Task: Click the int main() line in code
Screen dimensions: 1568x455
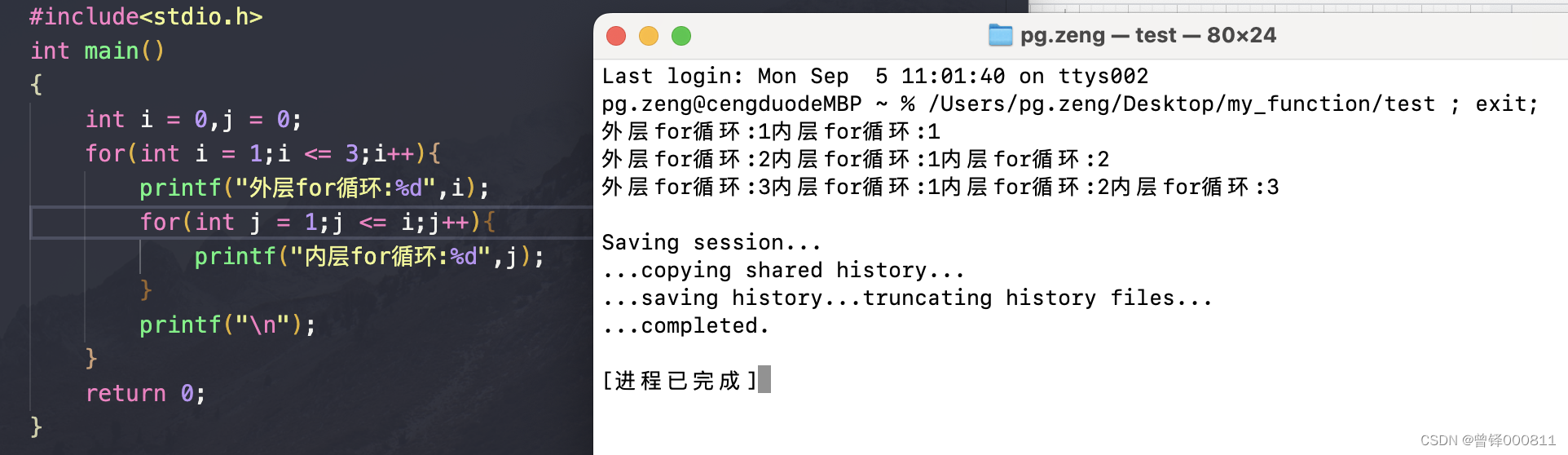Action: click(x=98, y=51)
